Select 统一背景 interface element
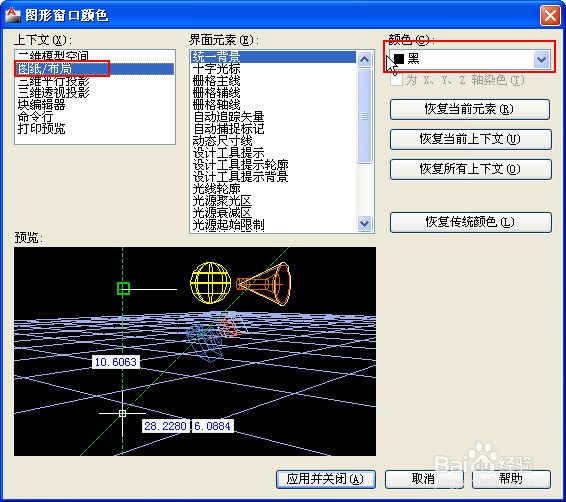 pyautogui.click(x=273, y=57)
